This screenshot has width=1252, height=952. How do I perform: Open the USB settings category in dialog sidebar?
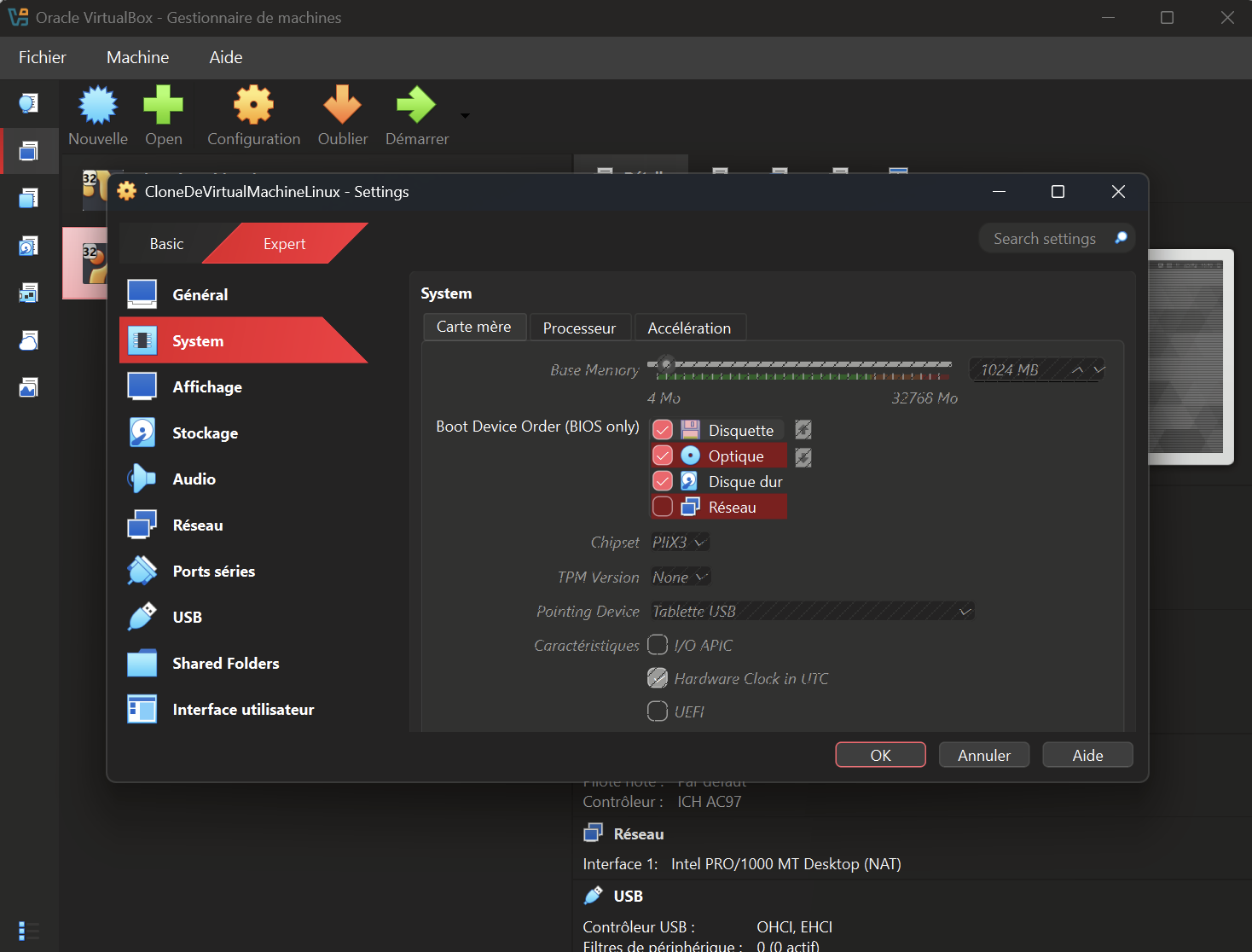243,617
